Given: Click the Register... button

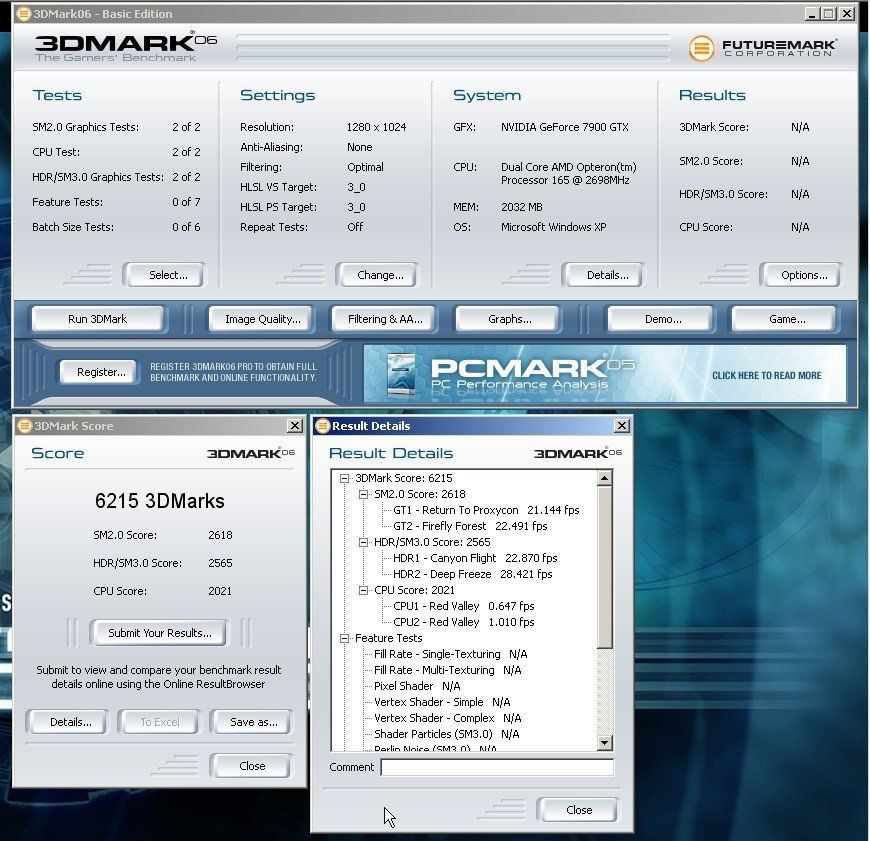Looking at the screenshot, I should pos(100,372).
